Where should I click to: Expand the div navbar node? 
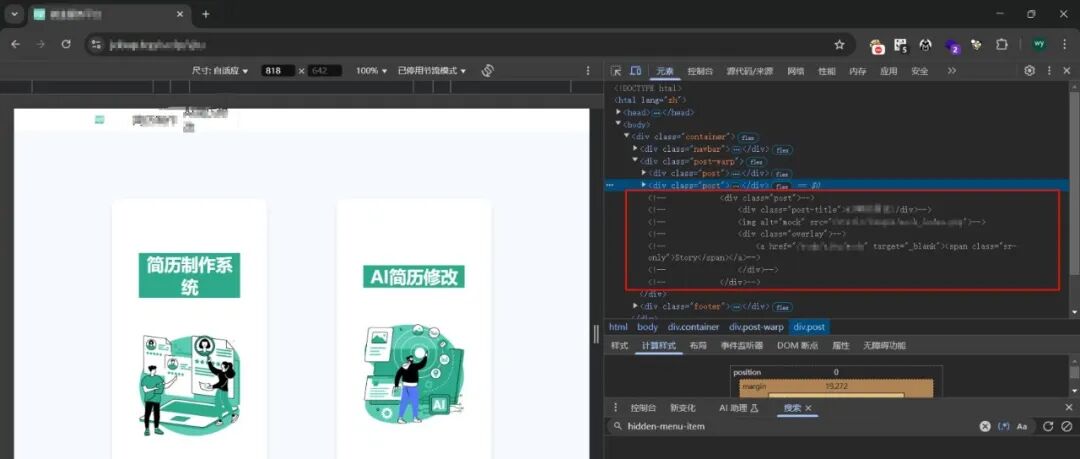point(635,149)
